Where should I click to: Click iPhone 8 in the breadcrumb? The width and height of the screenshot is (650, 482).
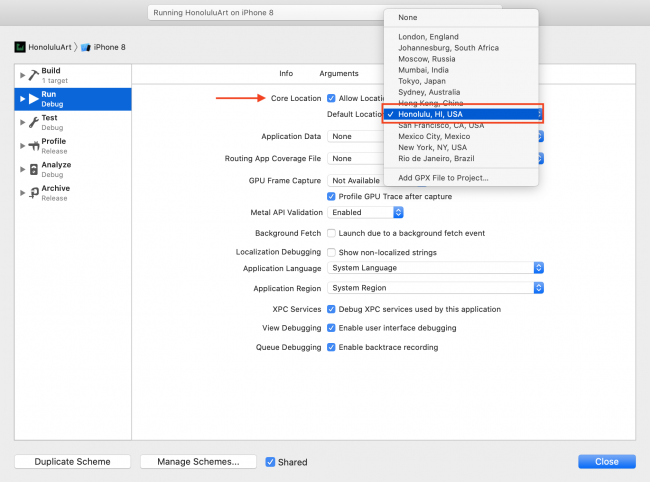pyautogui.click(x=109, y=47)
